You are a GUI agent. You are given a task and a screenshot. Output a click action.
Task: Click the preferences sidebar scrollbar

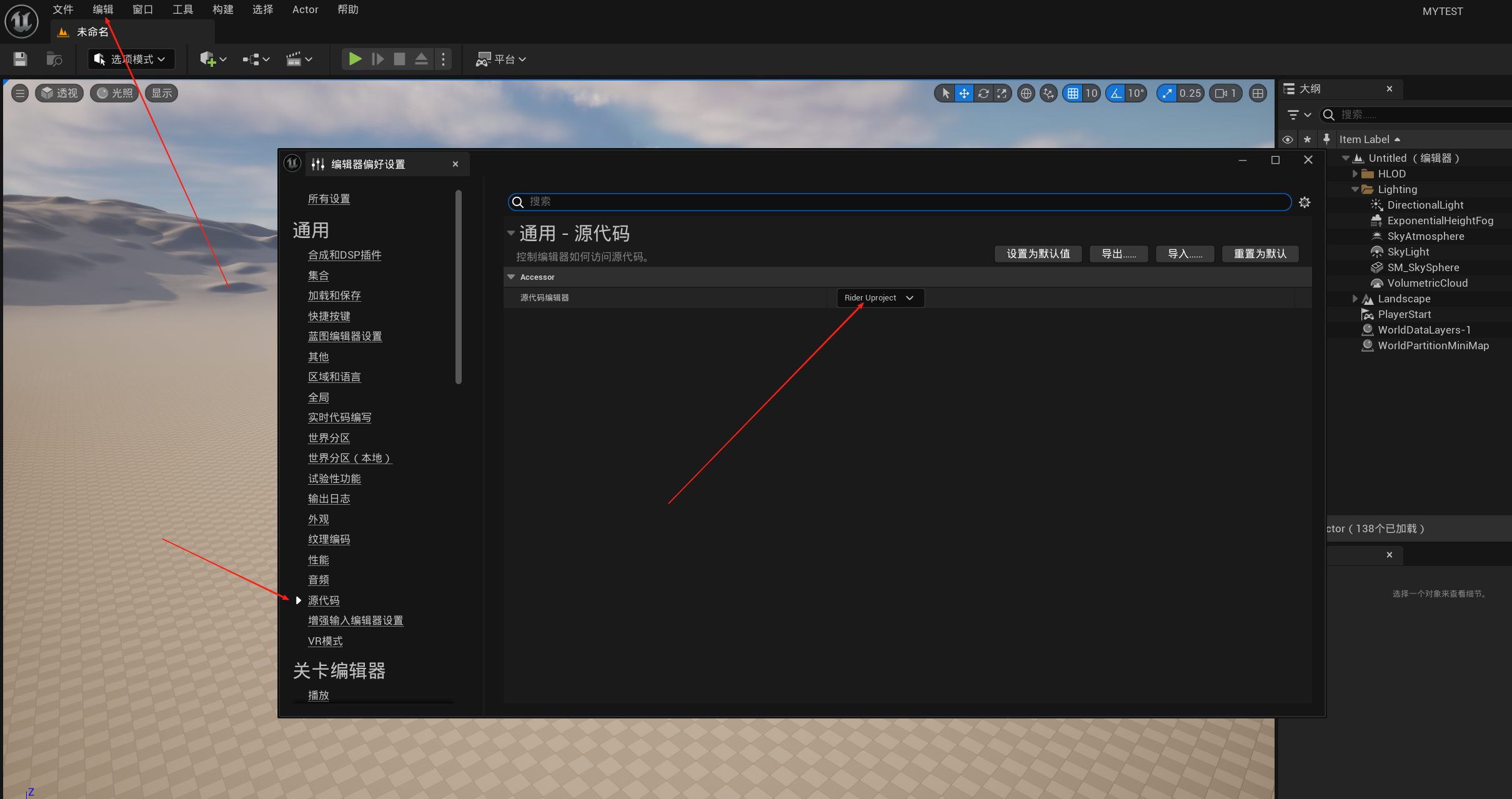(459, 287)
